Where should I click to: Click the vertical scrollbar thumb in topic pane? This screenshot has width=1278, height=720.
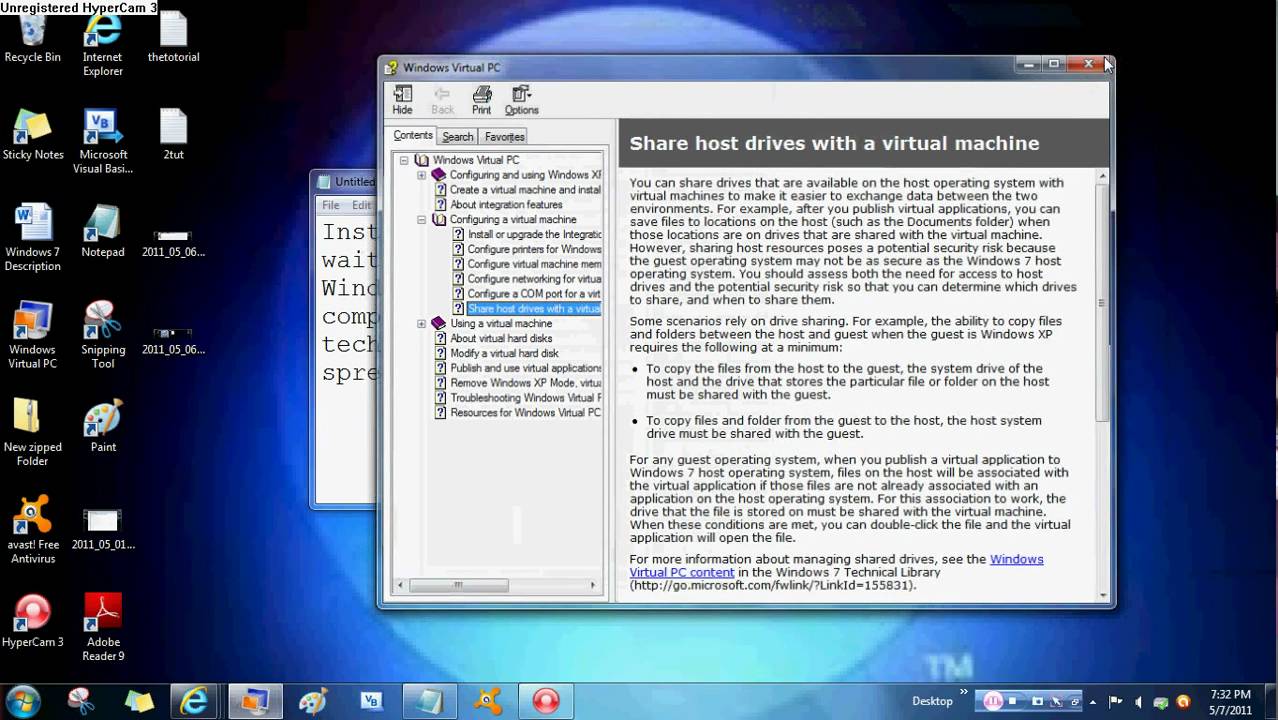tap(1103, 302)
